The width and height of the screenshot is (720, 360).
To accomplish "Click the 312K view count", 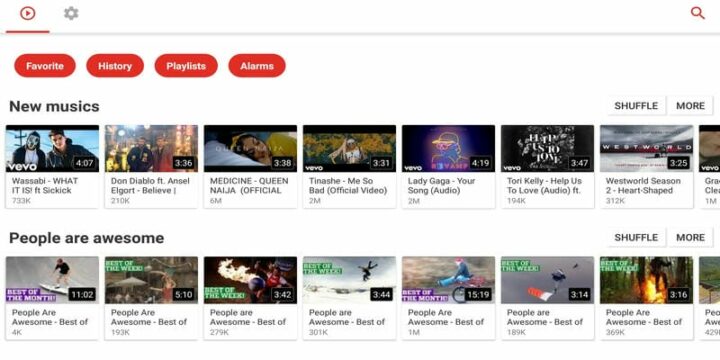I will click(615, 201).
